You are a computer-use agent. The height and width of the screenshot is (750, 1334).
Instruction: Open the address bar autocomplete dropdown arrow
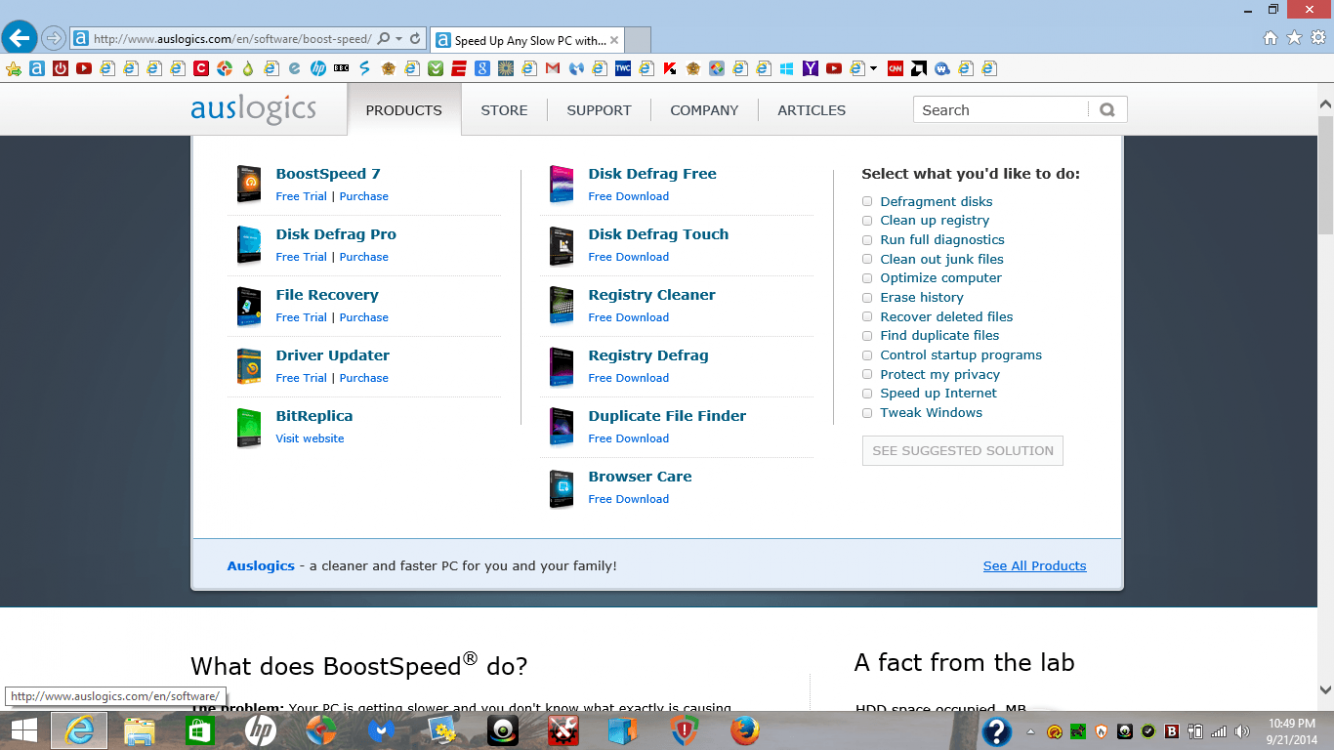point(399,39)
